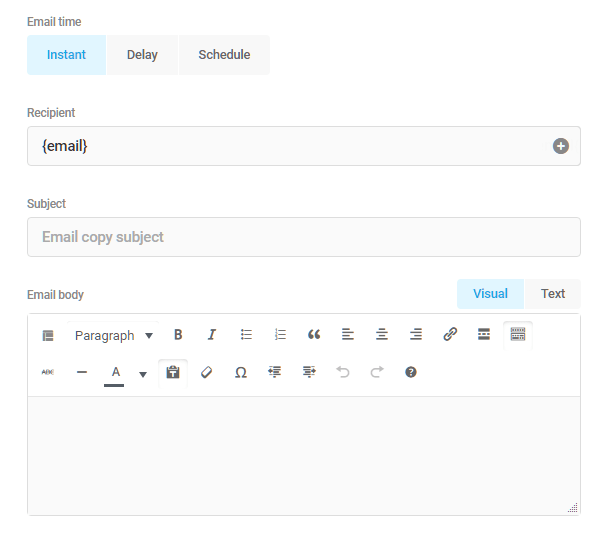Toggle bold formatting in email body
This screenshot has height=539, width=610.
coord(178,335)
